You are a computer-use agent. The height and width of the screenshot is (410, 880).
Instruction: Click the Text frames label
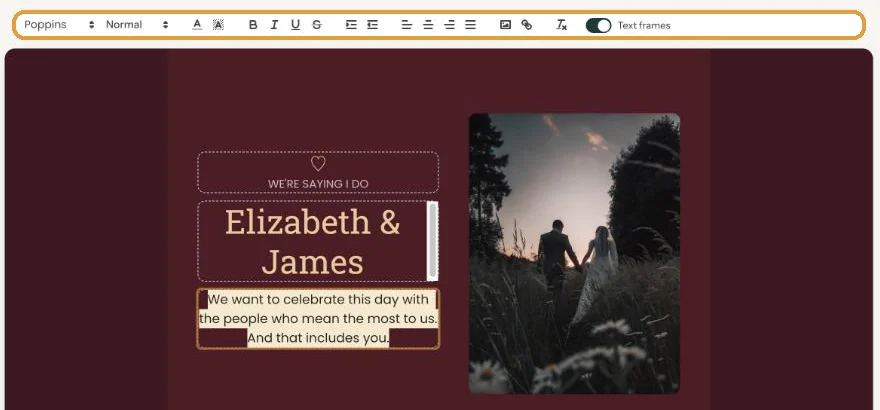click(644, 25)
